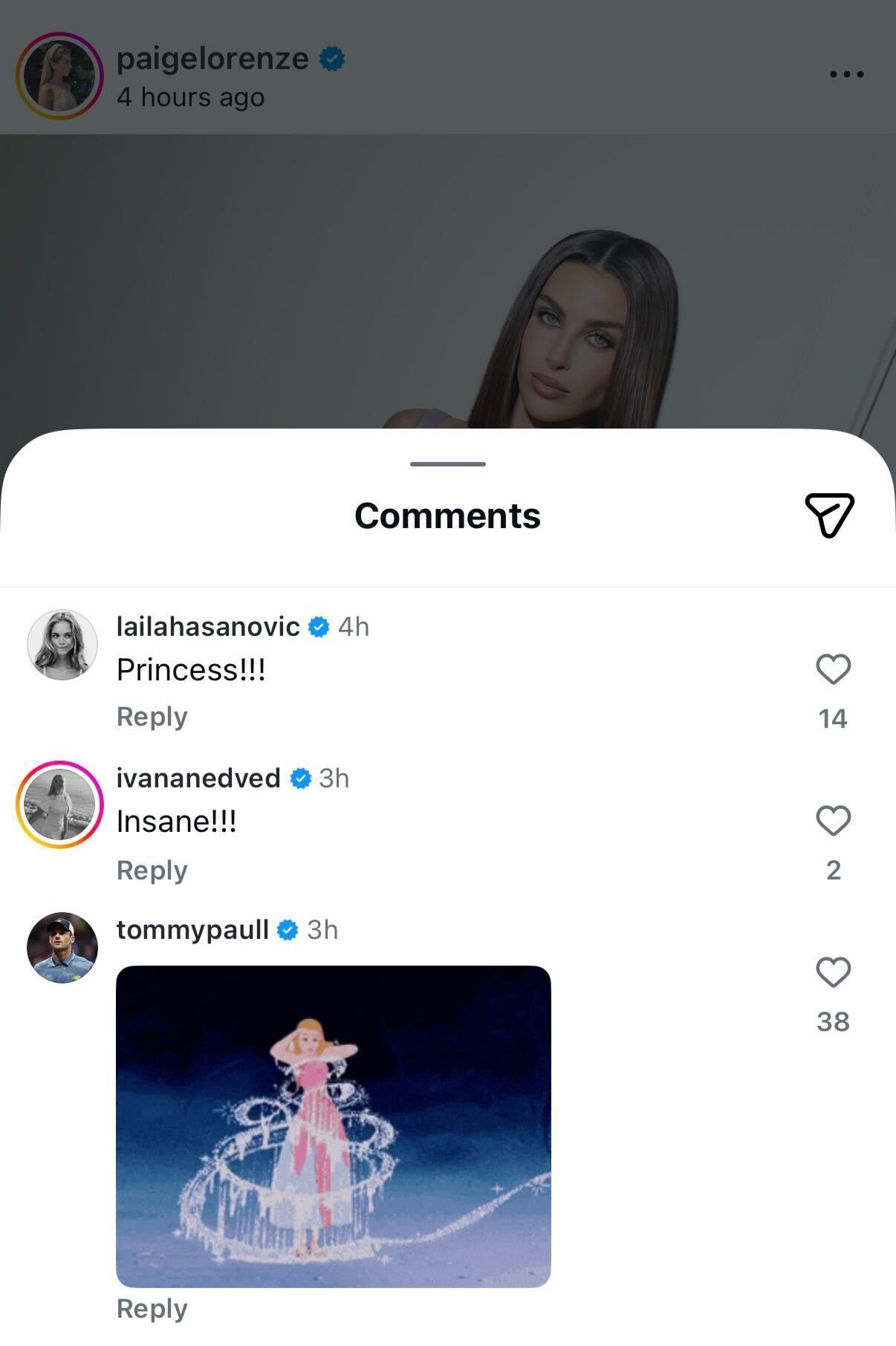Like ivananedved's Insane comment
The height and width of the screenshot is (1346, 896).
click(x=833, y=821)
